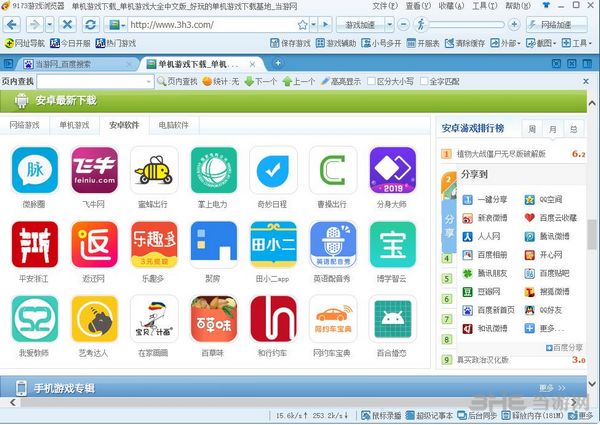Share via 新浪微博 link

[485, 218]
